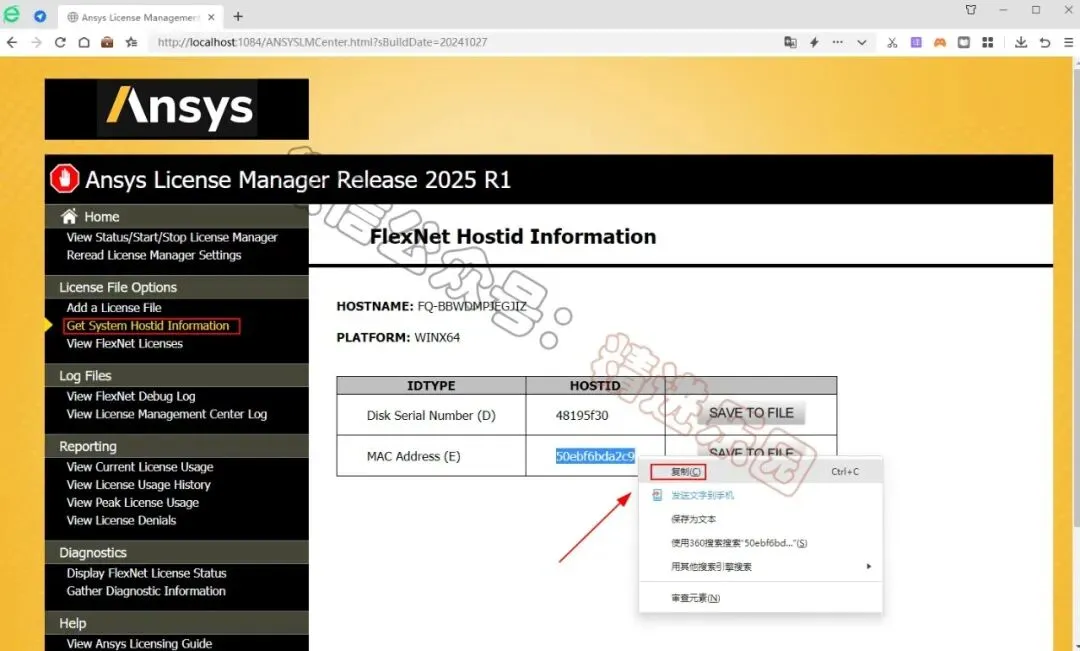Viewport: 1080px width, 651px height.
Task: Choose 使用360搜索搜索 context menu entry
Action: click(739, 543)
